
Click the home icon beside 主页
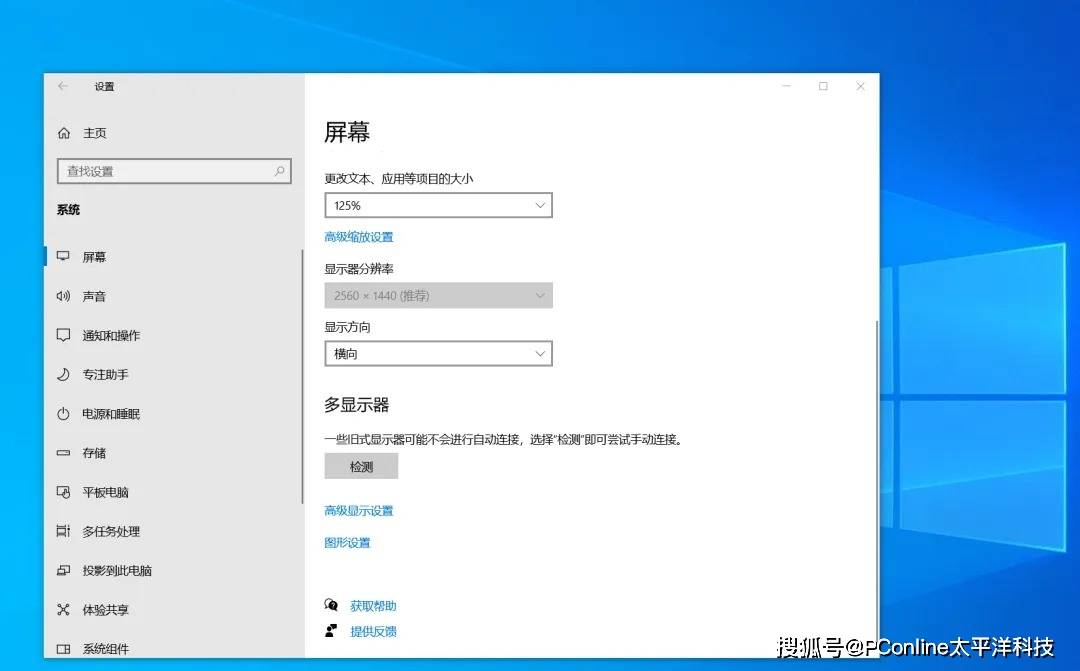click(x=64, y=133)
